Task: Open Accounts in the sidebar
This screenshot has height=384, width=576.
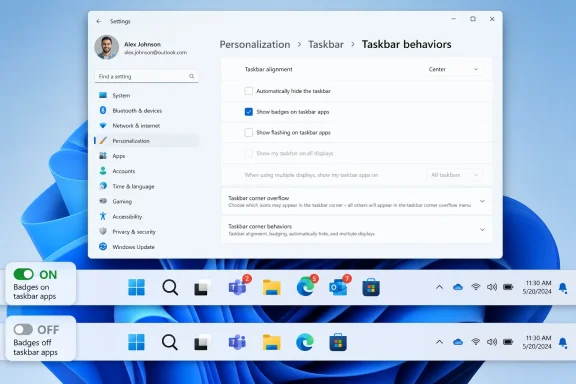Action: coord(147,171)
